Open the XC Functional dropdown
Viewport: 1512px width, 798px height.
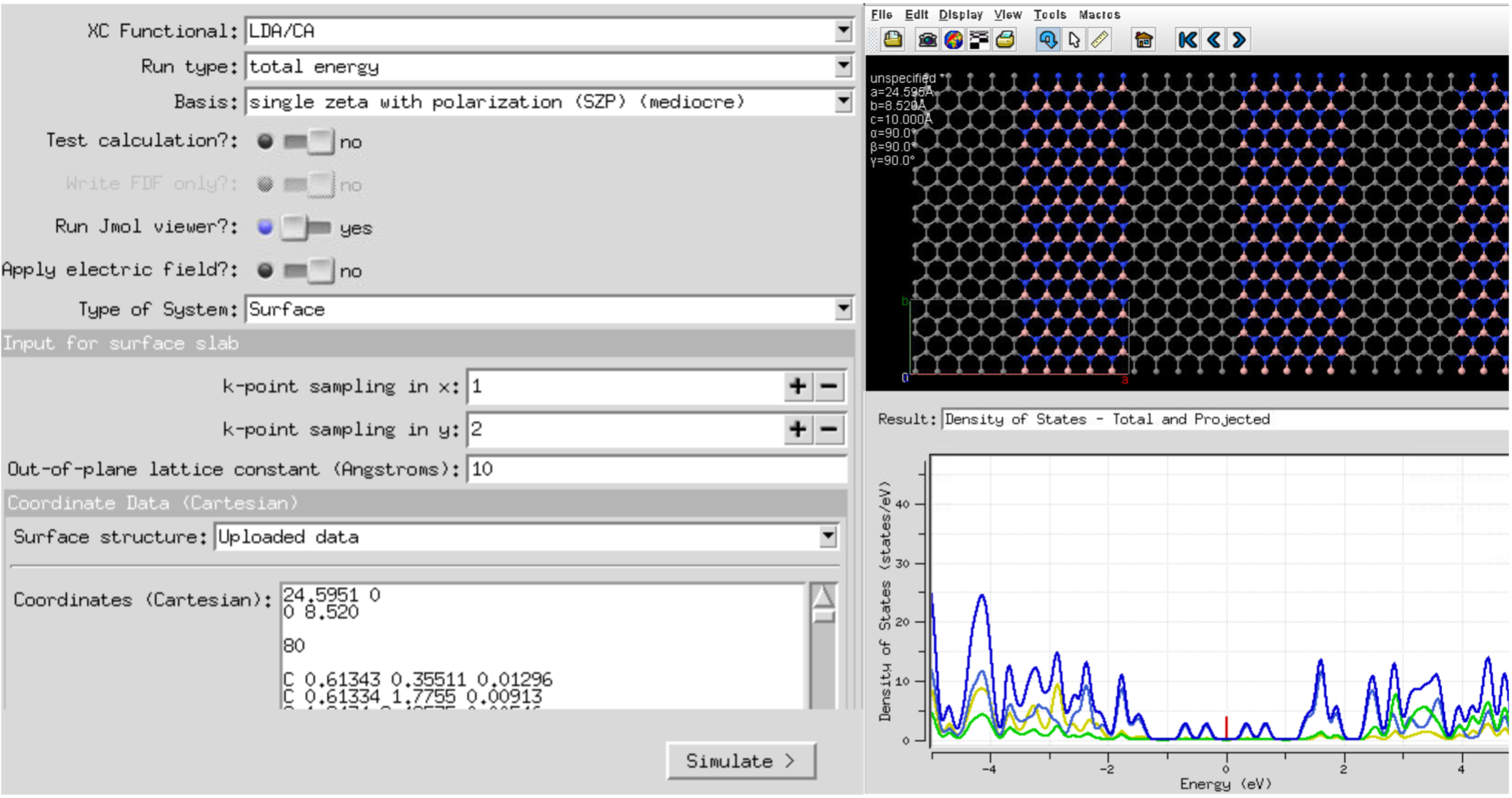point(843,31)
